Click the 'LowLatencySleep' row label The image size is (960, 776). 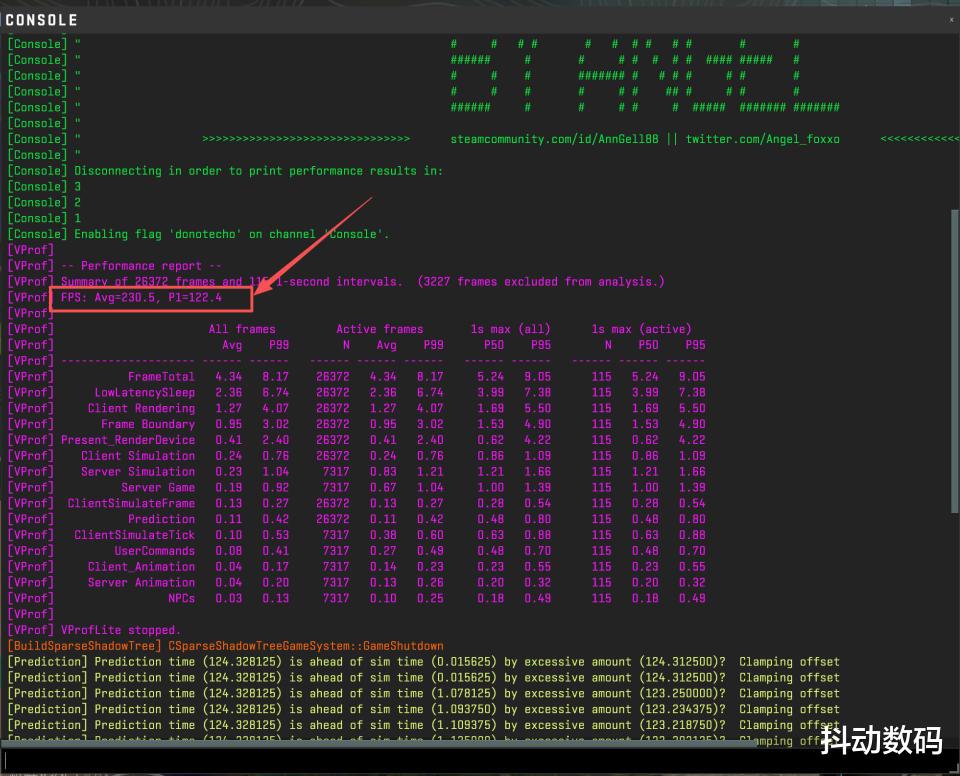(x=144, y=393)
